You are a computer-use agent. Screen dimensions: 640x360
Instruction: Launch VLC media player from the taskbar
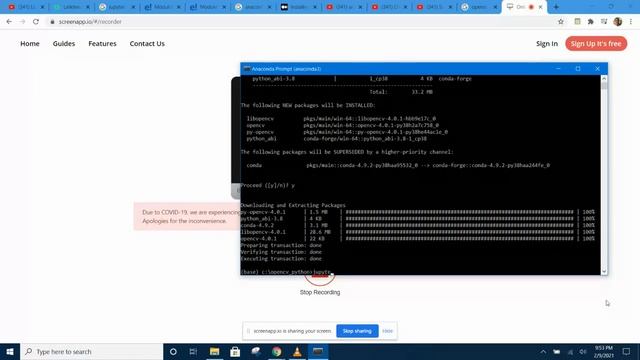(x=297, y=351)
